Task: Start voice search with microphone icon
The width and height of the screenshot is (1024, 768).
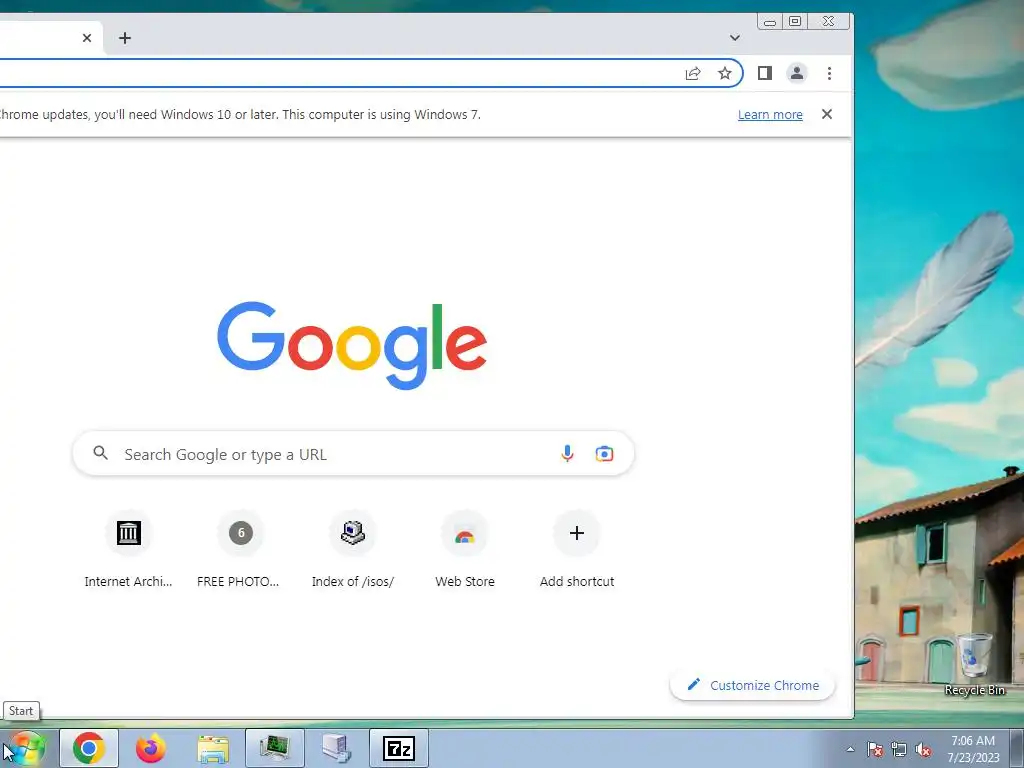Action: [568, 453]
